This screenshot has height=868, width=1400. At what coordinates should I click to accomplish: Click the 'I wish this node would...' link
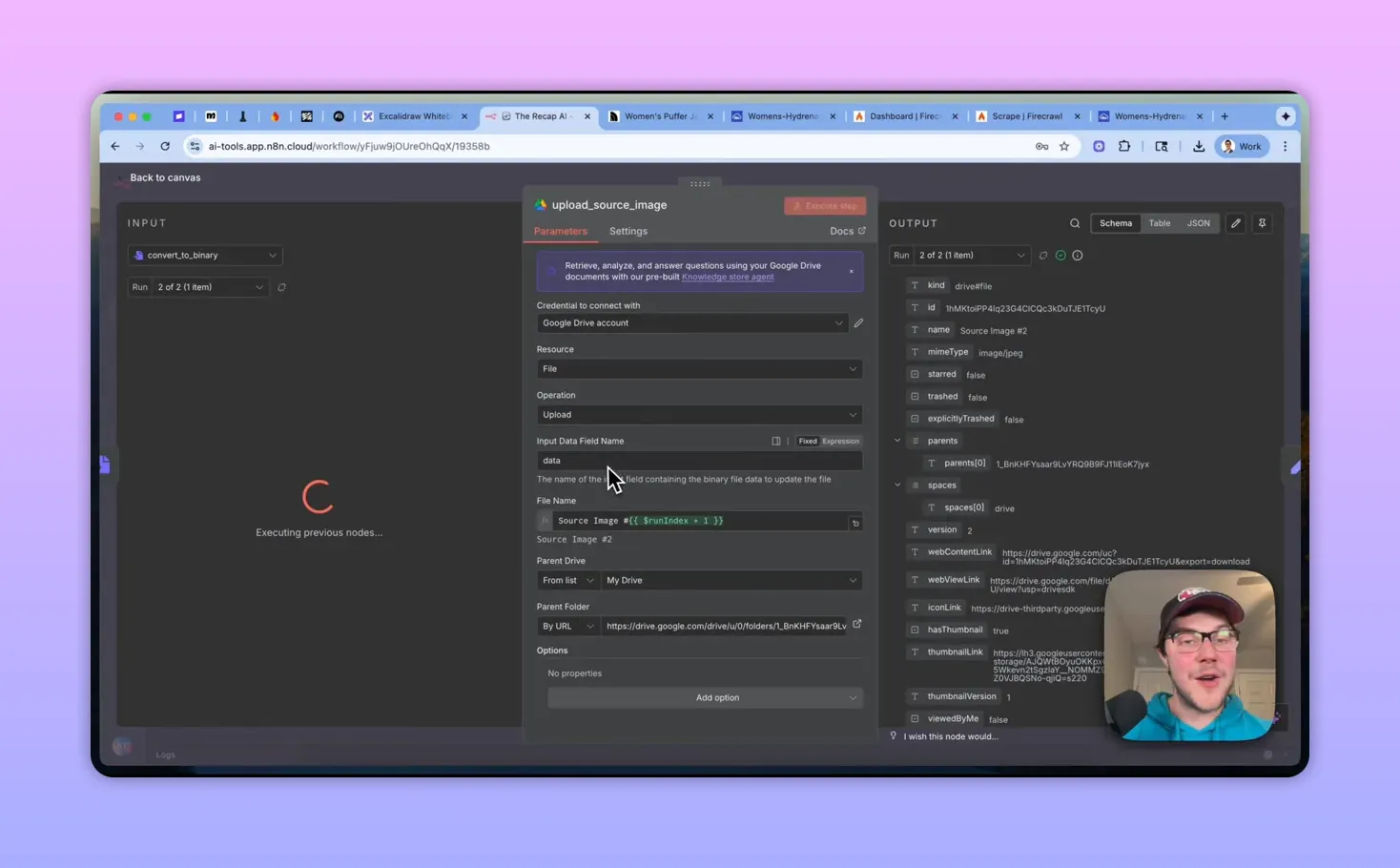pos(951,736)
